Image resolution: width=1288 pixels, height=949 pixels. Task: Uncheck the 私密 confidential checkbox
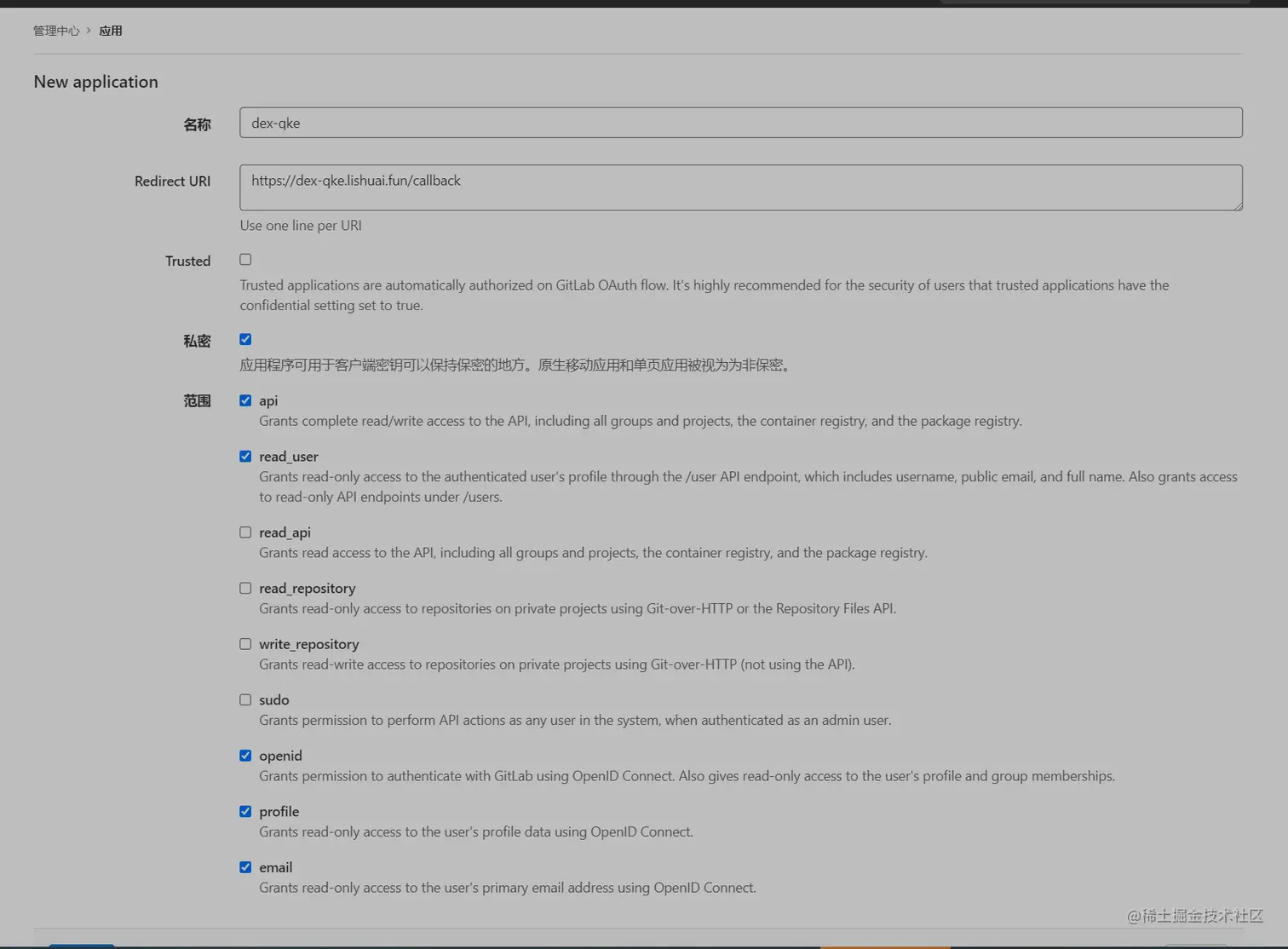245,339
